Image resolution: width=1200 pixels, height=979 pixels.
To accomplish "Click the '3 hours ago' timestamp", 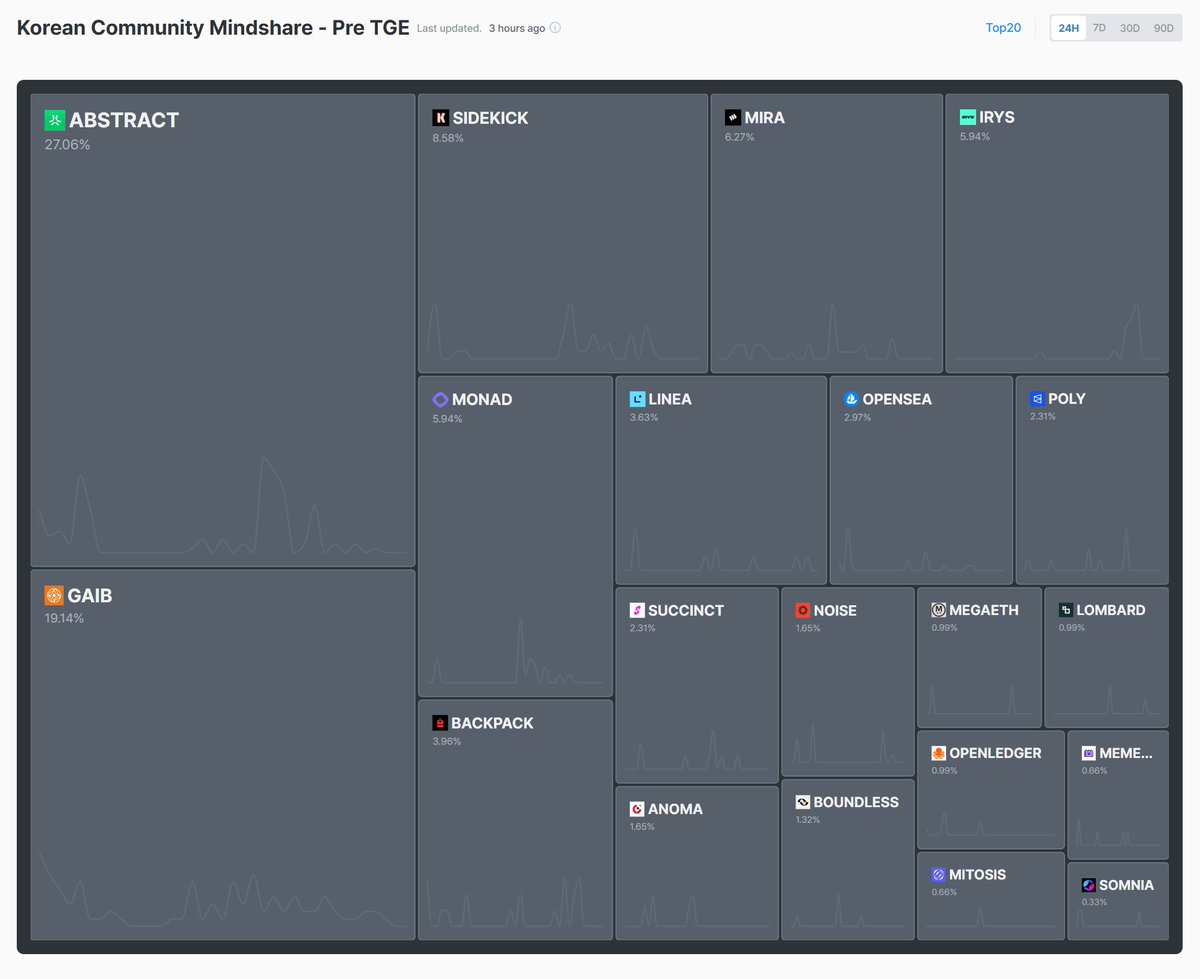I will click(517, 28).
